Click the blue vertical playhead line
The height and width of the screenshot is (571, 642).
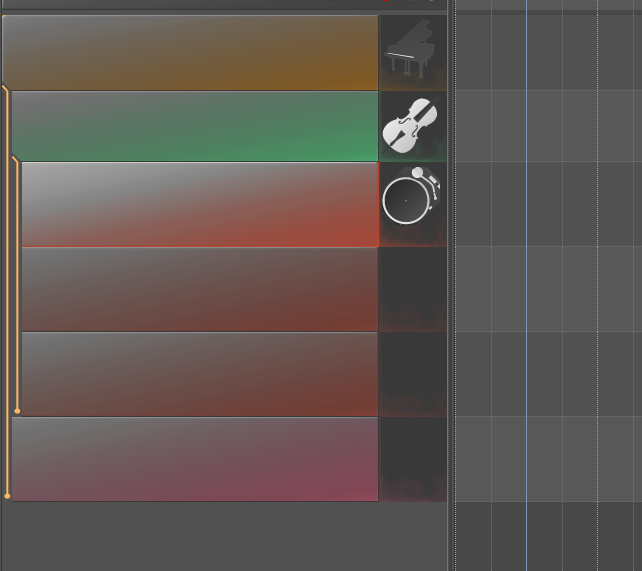[527, 285]
